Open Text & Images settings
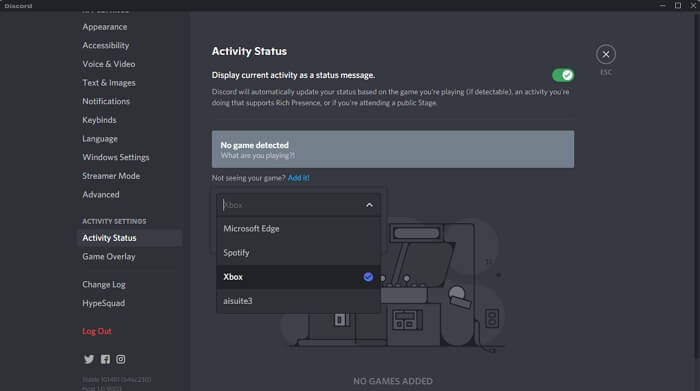This screenshot has width=700, height=391. point(108,83)
